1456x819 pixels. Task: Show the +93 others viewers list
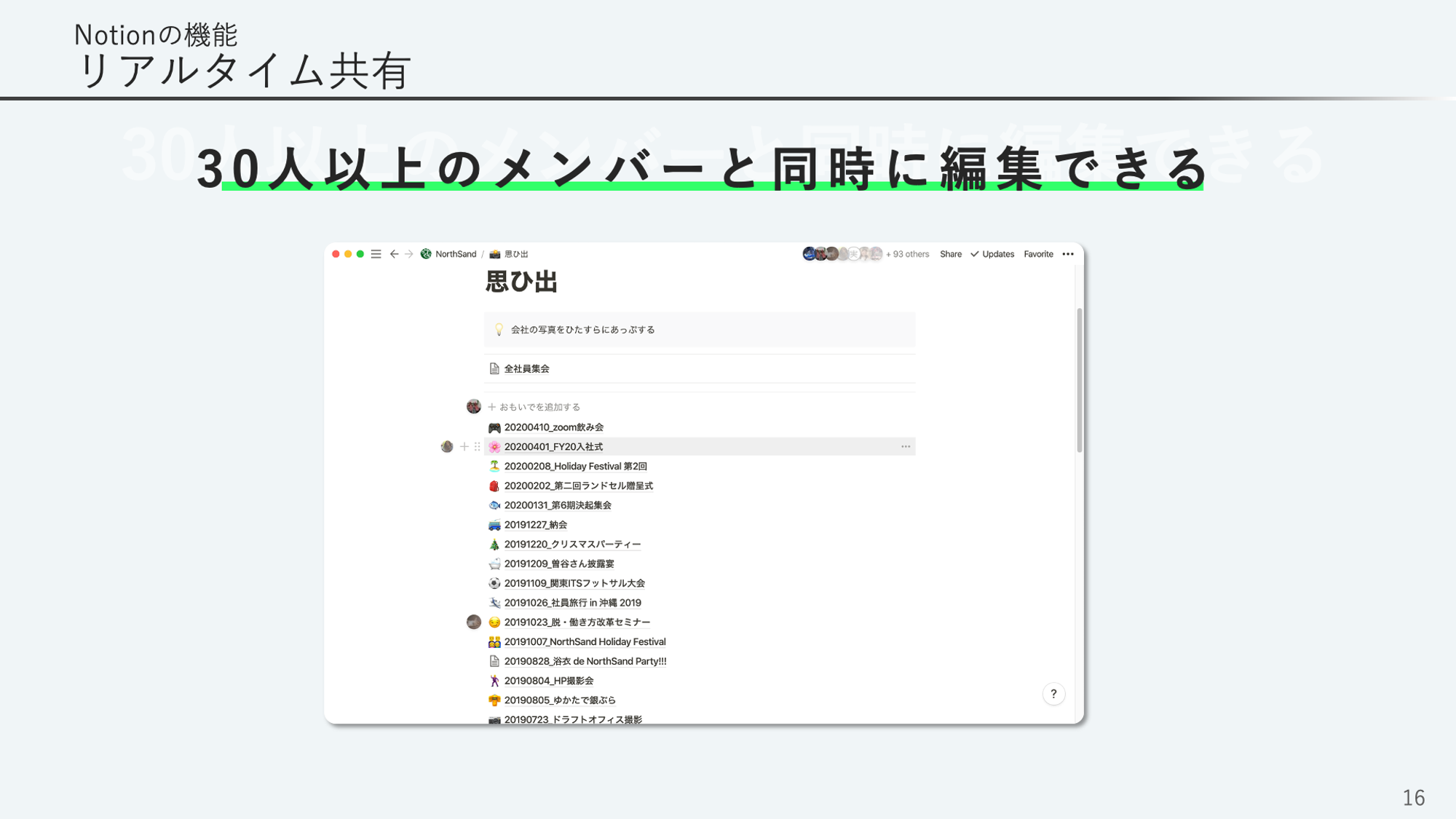pyautogui.click(x=908, y=254)
